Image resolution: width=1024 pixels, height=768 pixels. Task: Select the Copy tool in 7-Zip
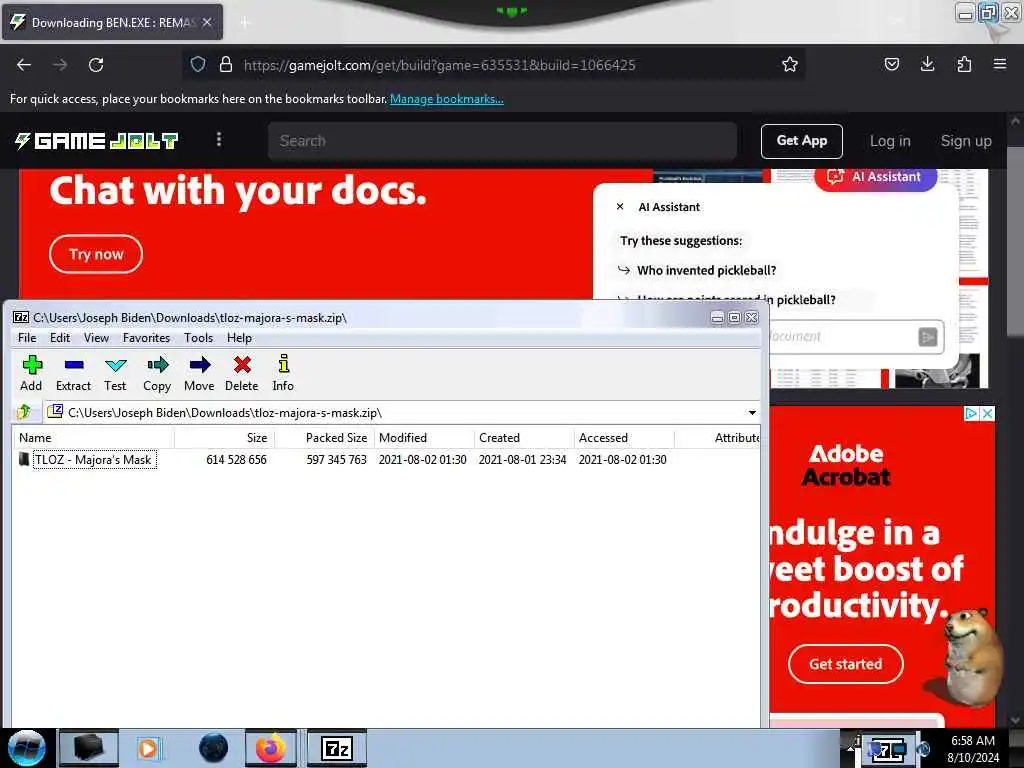click(x=157, y=373)
